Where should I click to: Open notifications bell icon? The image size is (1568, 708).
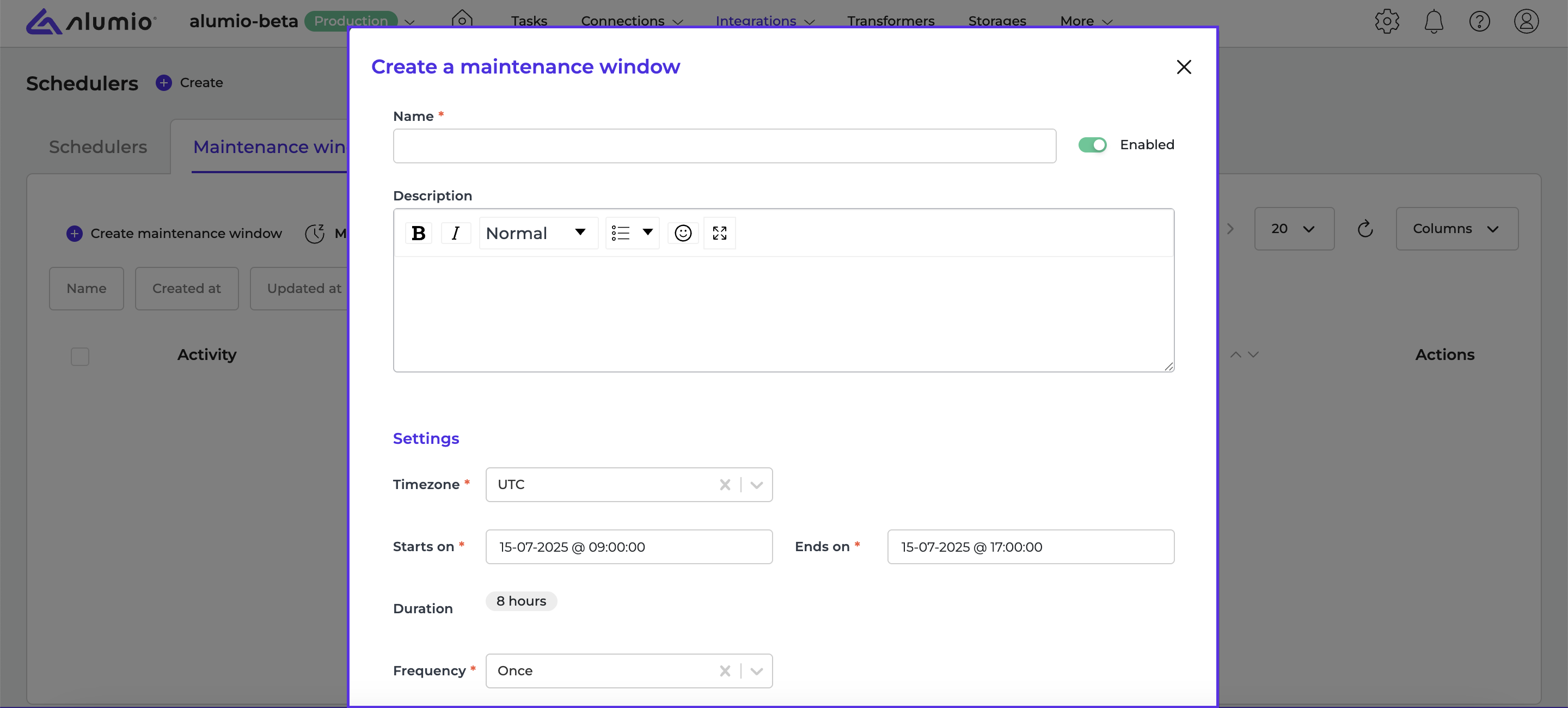pyautogui.click(x=1434, y=21)
